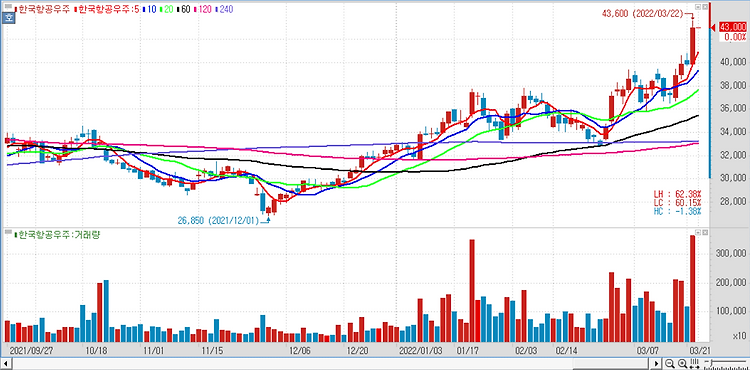Select the 한국항공우주 price series legend
The image size is (750, 370).
pos(42,9)
